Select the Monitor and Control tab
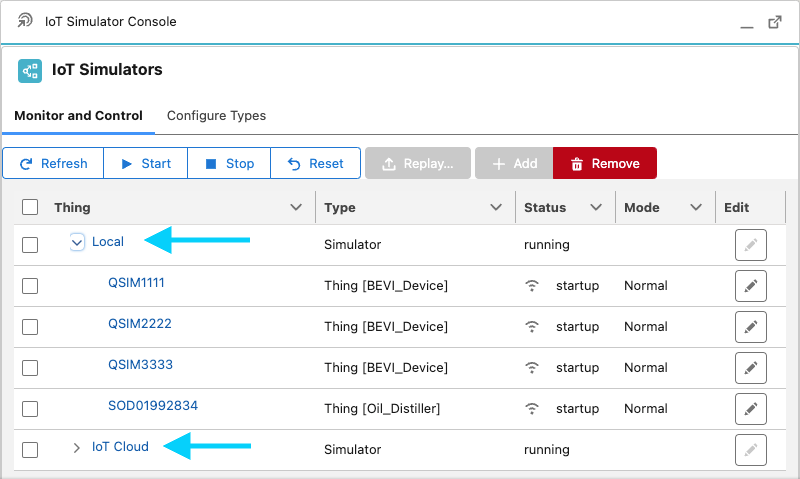 click(x=78, y=116)
